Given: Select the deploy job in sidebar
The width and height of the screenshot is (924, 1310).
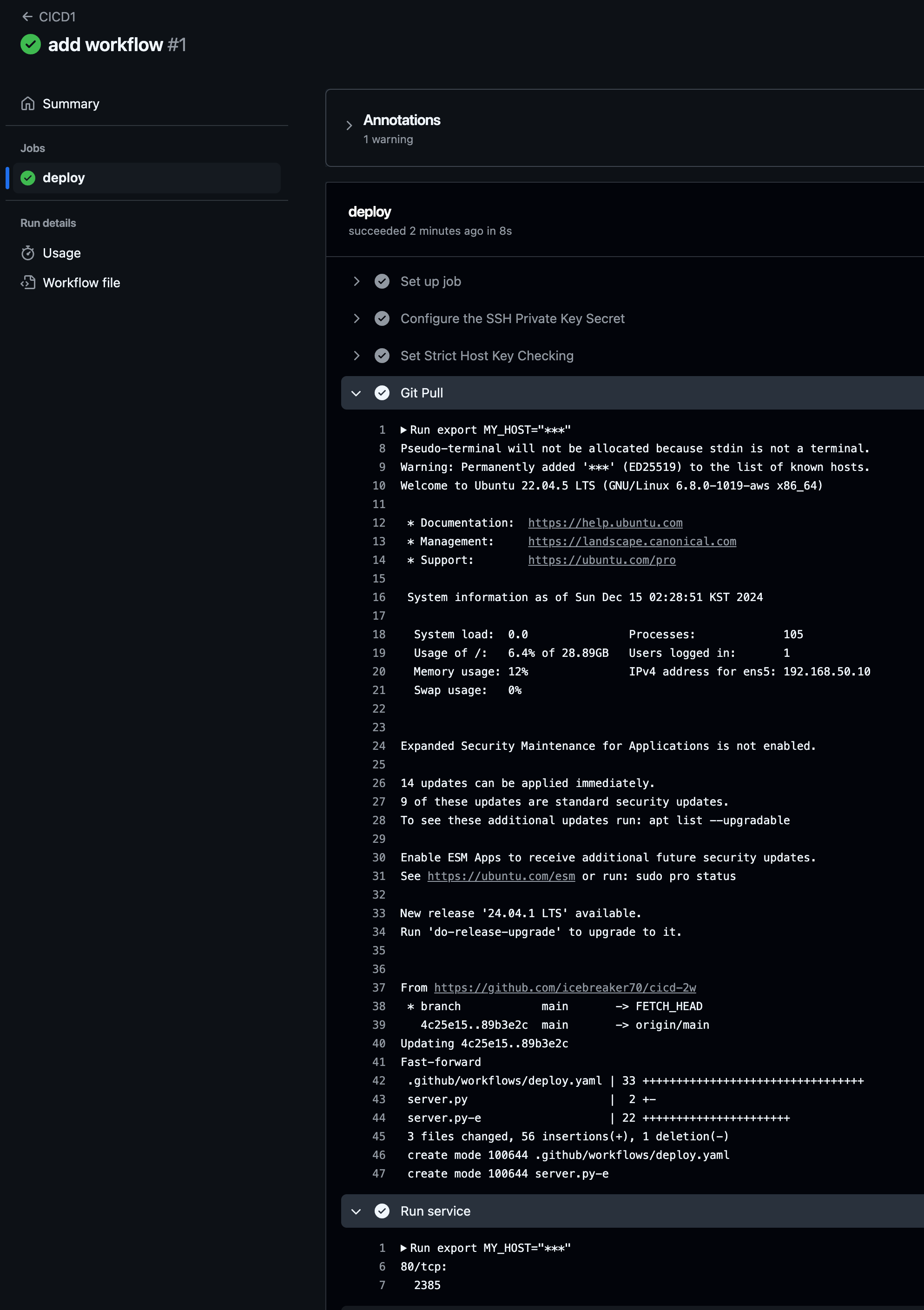Looking at the screenshot, I should click(64, 178).
